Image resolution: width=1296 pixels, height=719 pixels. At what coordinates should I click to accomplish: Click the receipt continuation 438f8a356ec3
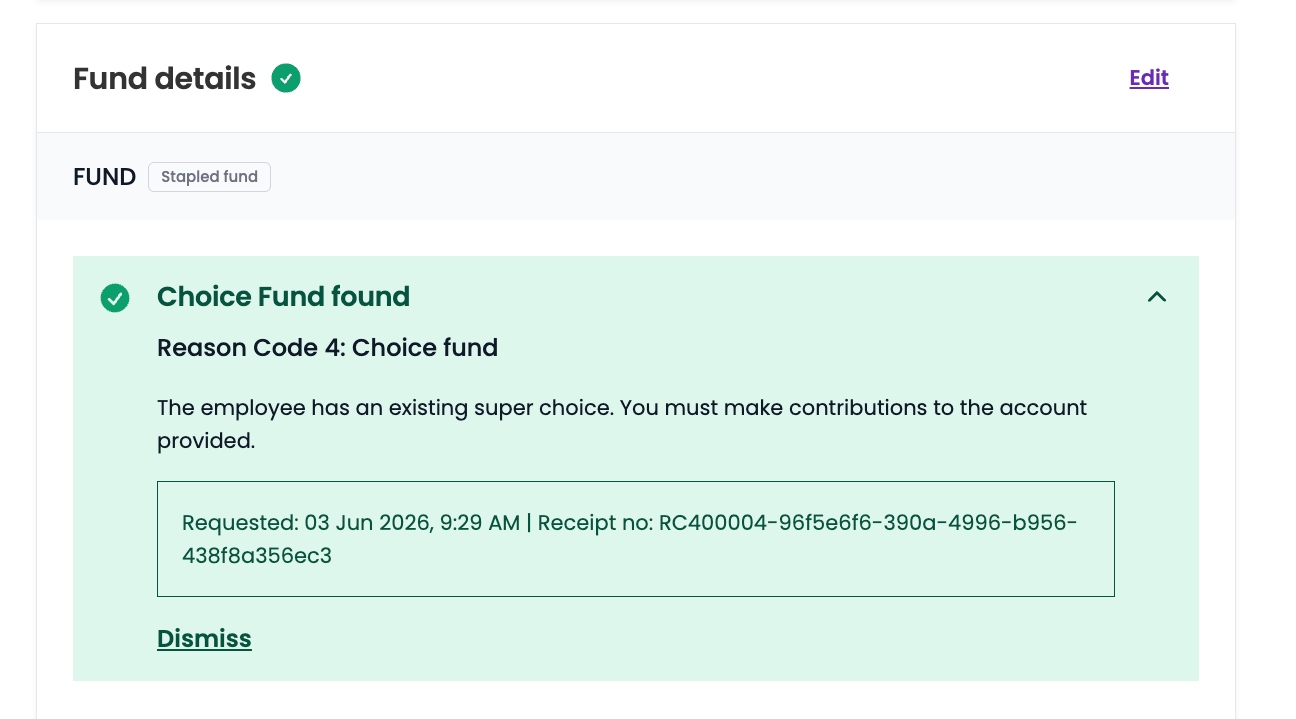pos(257,556)
